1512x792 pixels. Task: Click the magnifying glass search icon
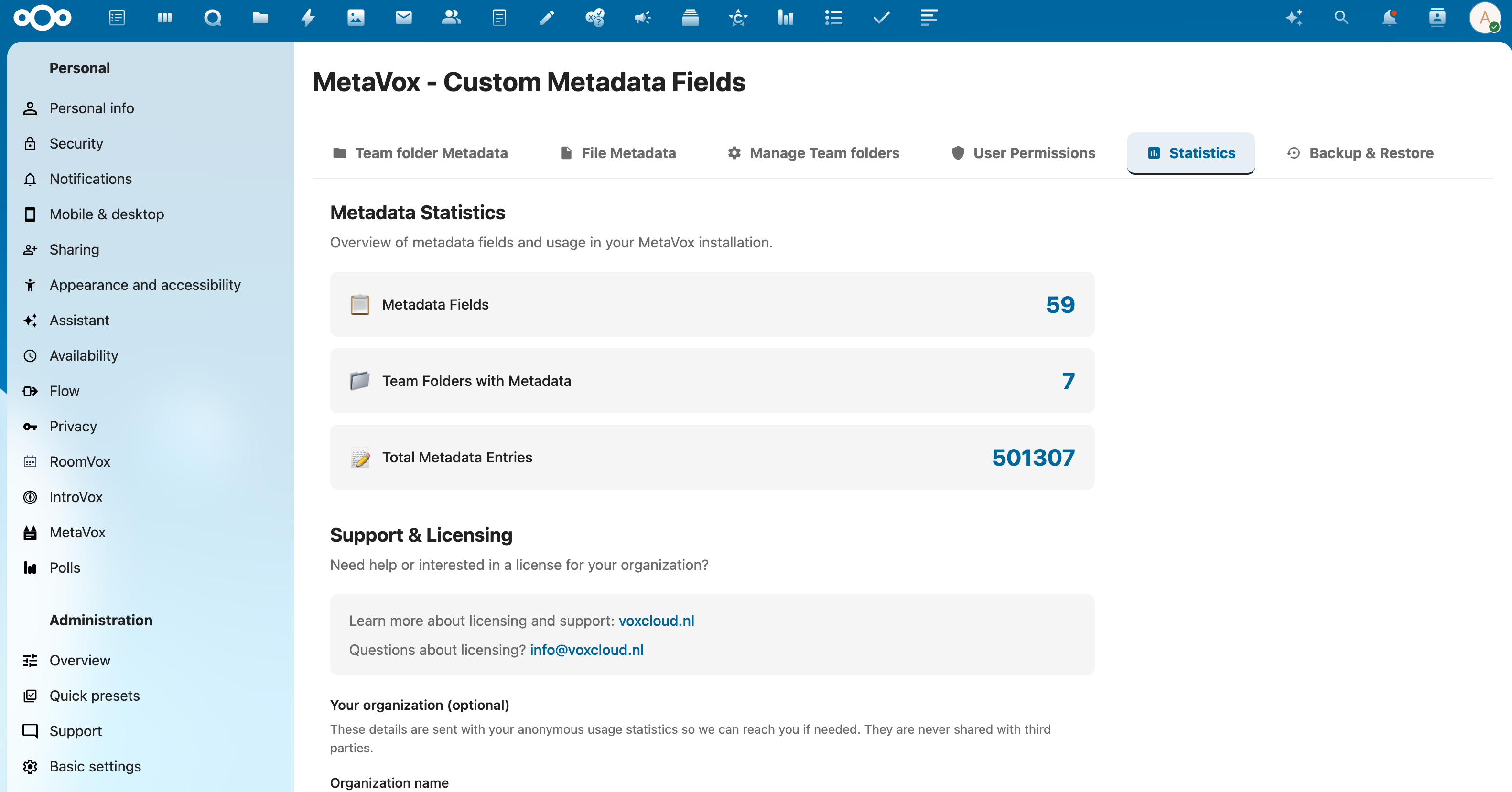point(1341,18)
